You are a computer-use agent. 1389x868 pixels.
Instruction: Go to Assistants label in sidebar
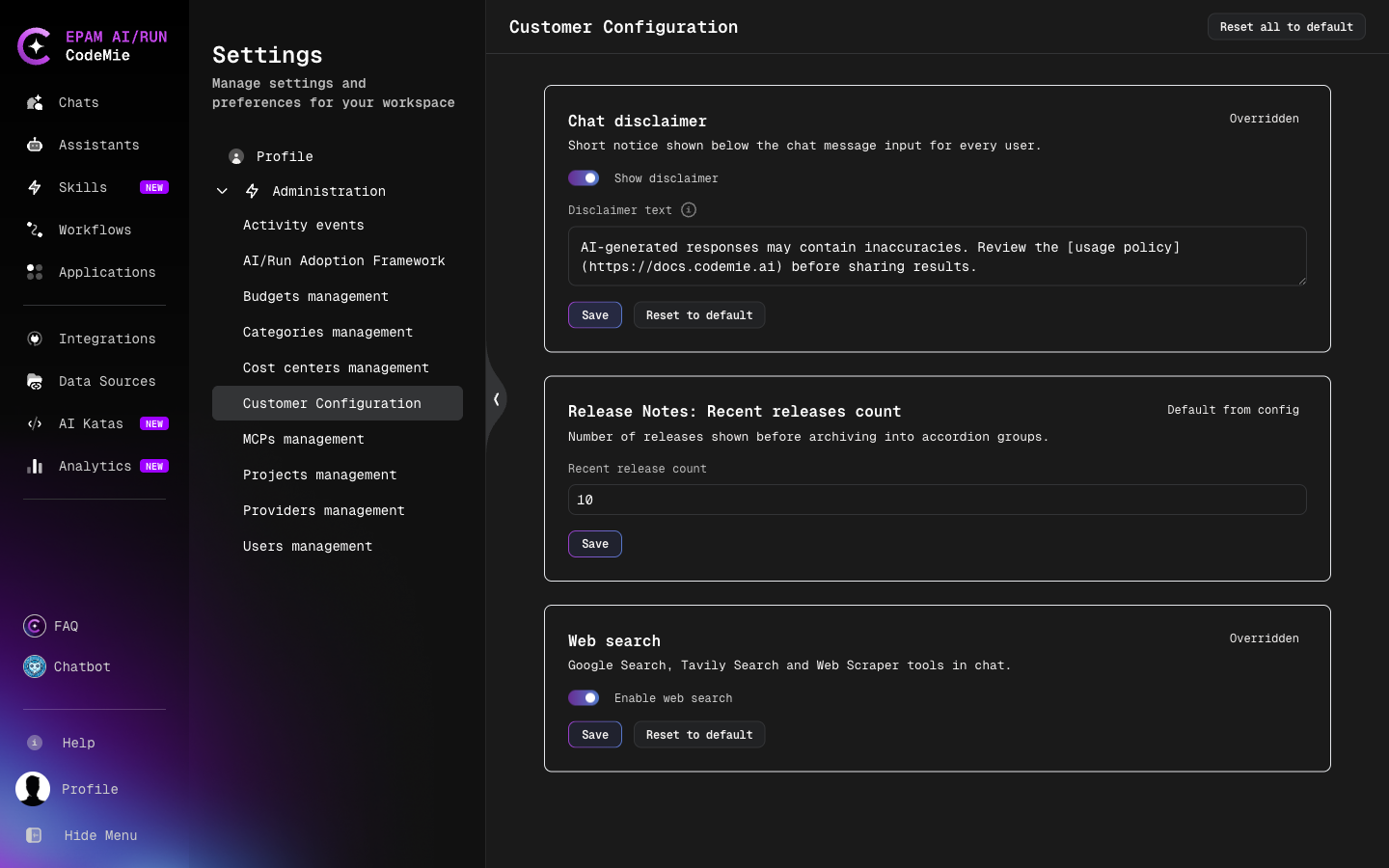(99, 145)
